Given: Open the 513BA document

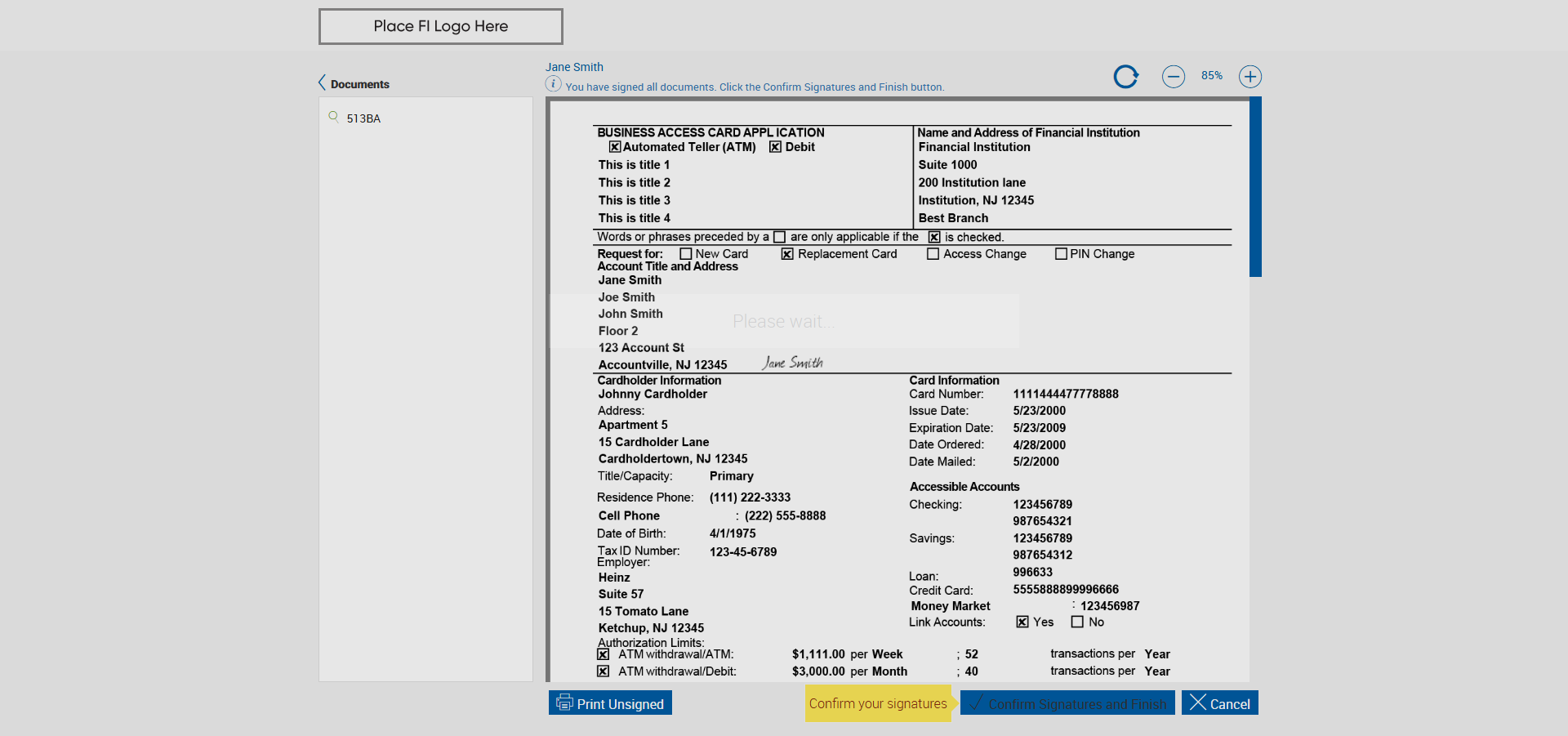Looking at the screenshot, I should pyautogui.click(x=363, y=118).
